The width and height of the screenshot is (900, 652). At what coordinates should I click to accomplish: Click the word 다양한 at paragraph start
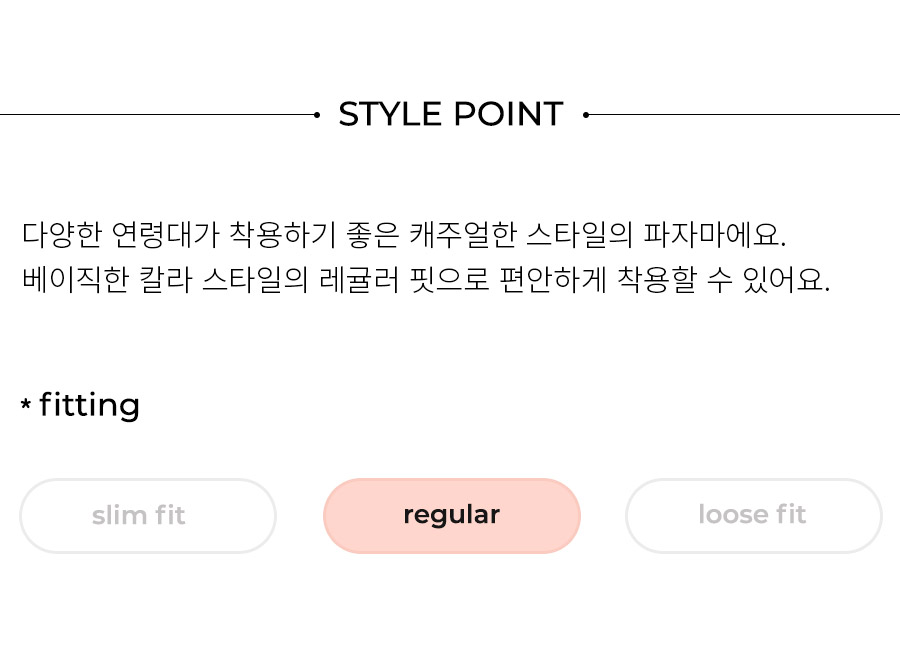coord(61,235)
